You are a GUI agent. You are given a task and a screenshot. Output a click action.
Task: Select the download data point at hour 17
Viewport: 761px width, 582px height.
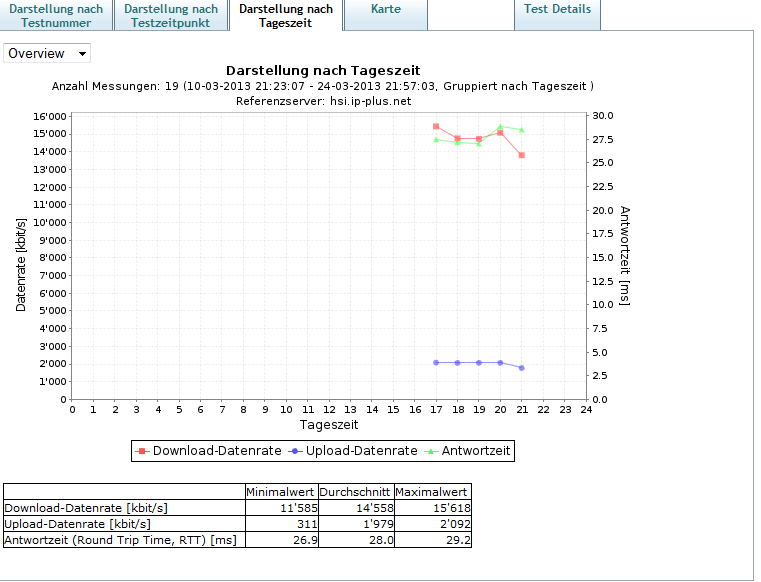436,126
